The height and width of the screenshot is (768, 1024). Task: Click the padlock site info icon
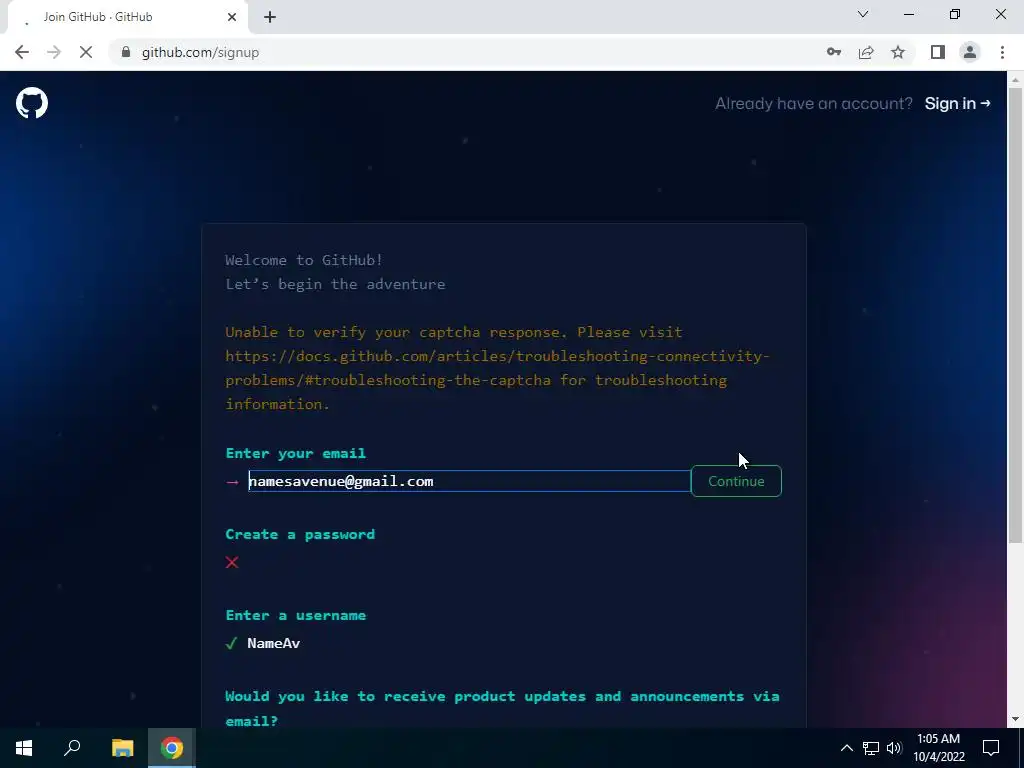[125, 52]
